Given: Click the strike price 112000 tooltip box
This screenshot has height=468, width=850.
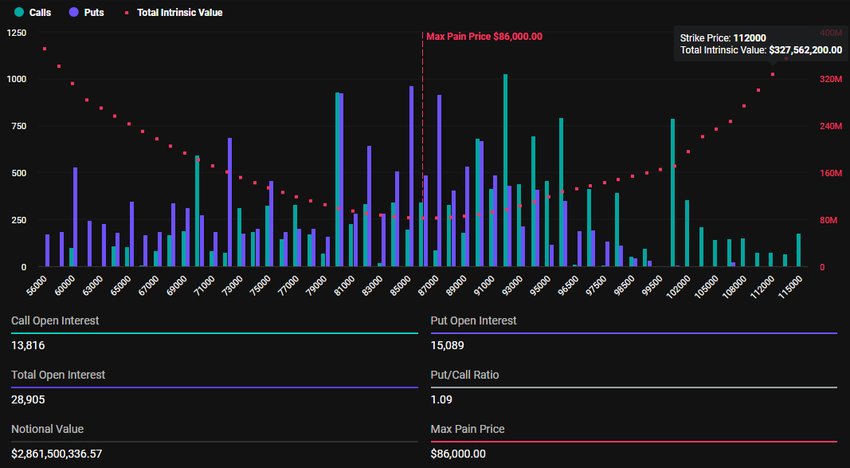Looking at the screenshot, I should [x=760, y=43].
